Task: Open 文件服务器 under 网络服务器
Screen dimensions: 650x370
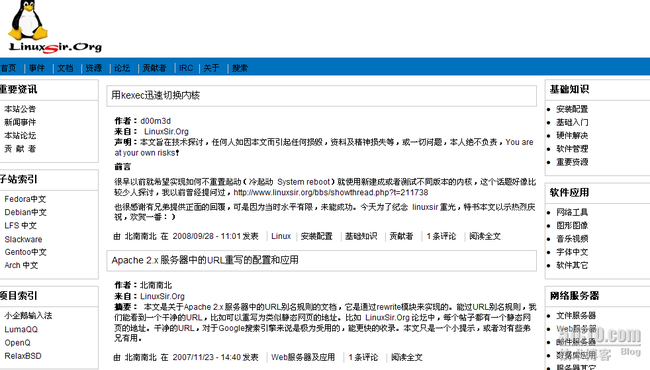Action: pyautogui.click(x=576, y=316)
